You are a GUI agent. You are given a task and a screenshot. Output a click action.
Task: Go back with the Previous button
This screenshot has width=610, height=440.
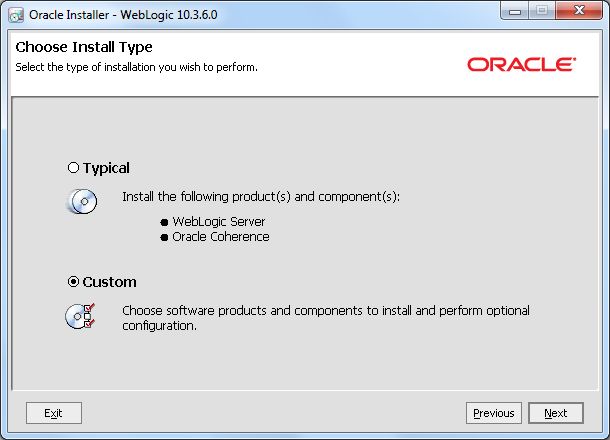coord(494,413)
